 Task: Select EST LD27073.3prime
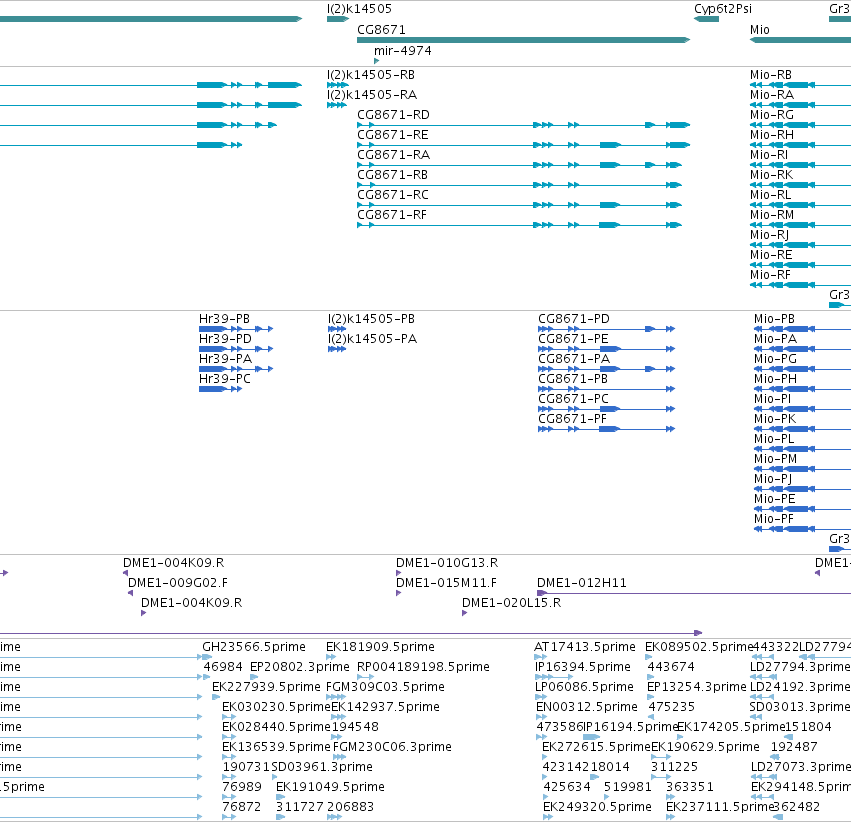pos(764,777)
